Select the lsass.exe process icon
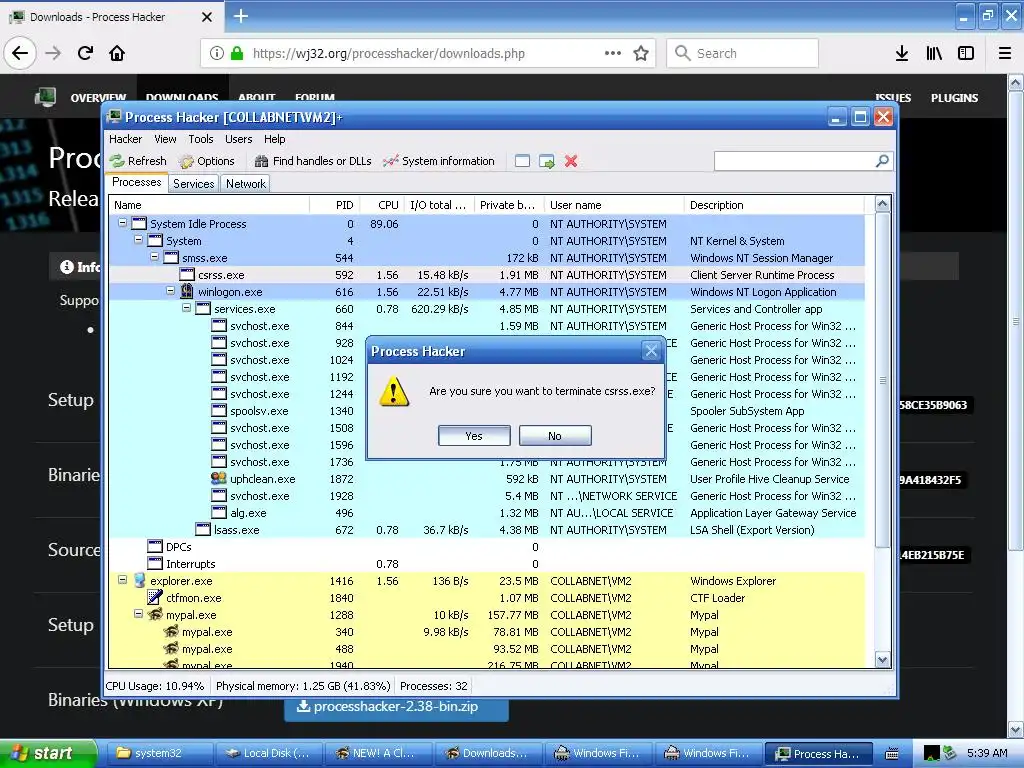The height and width of the screenshot is (768, 1024). coord(203,530)
